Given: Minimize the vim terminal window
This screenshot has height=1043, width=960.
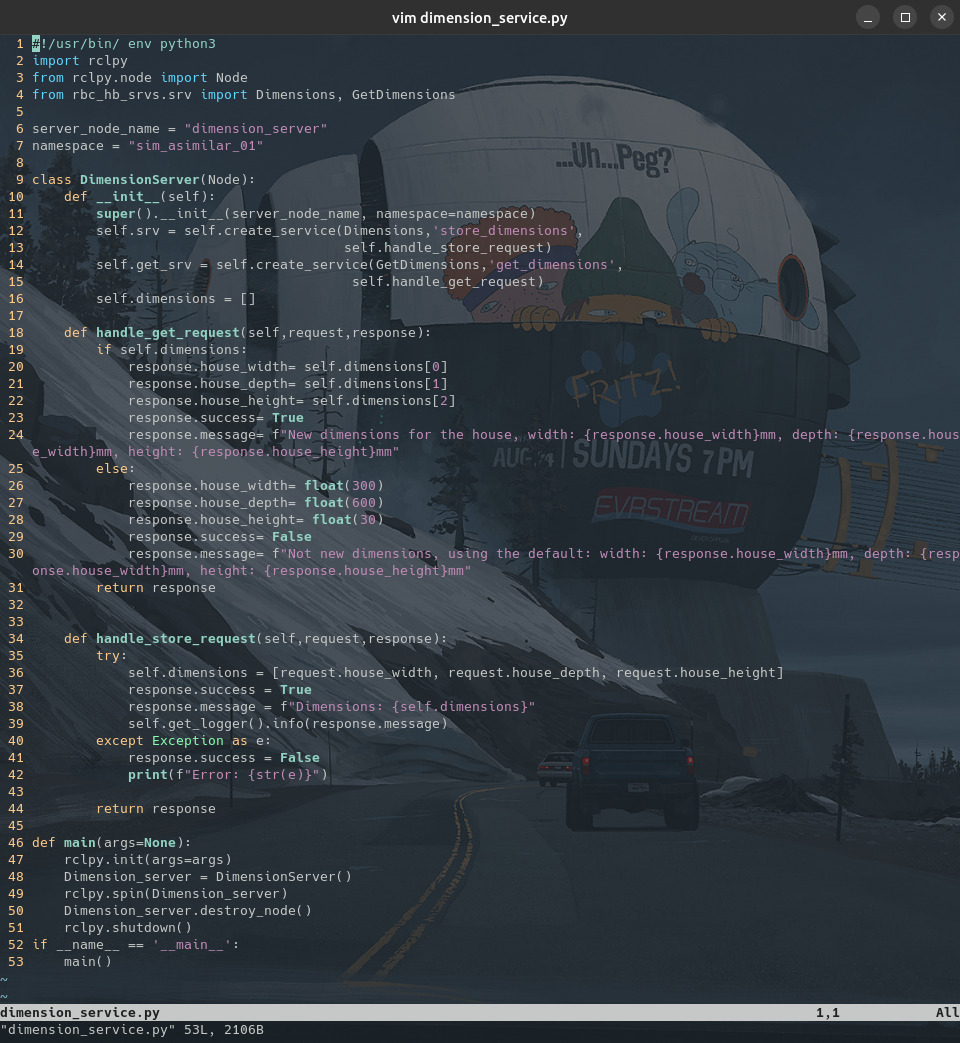Looking at the screenshot, I should [x=866, y=17].
